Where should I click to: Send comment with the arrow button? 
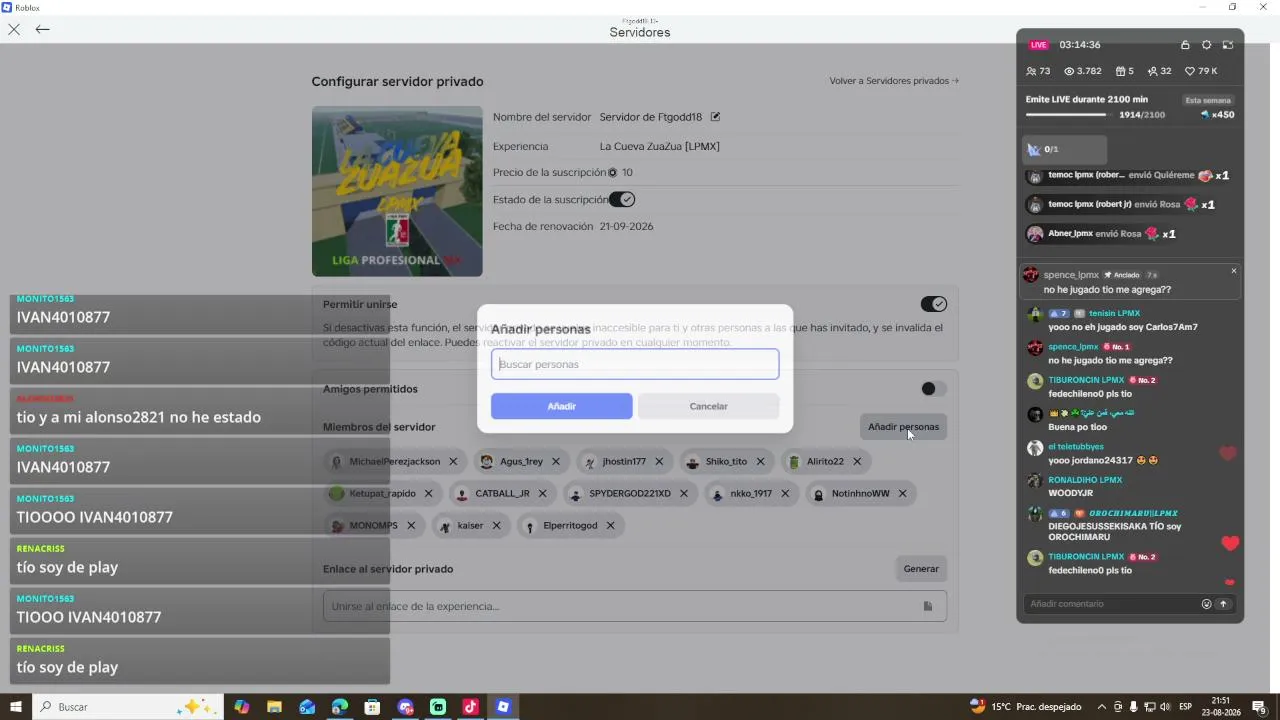(1223, 604)
